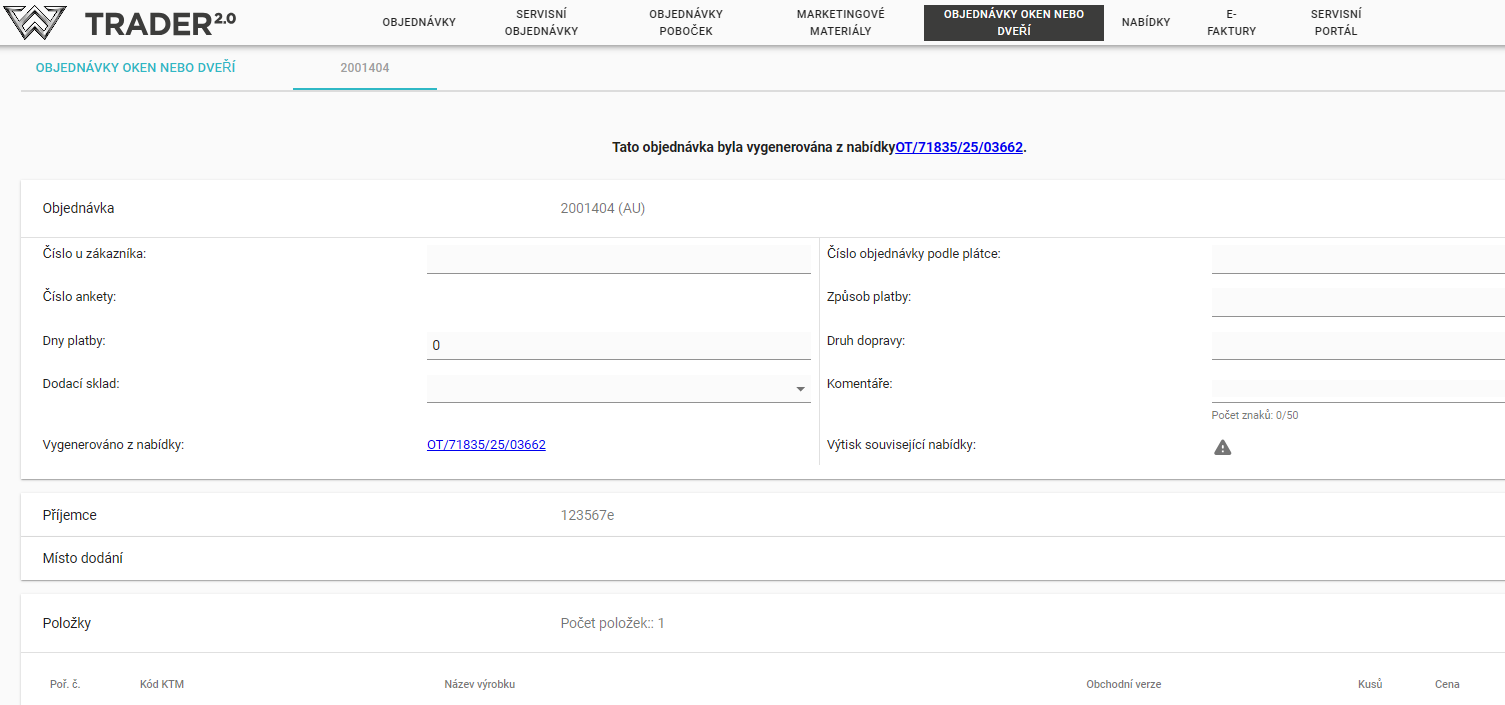
Task: Switch to Objednávky oken nebo dveří tab
Action: (136, 68)
